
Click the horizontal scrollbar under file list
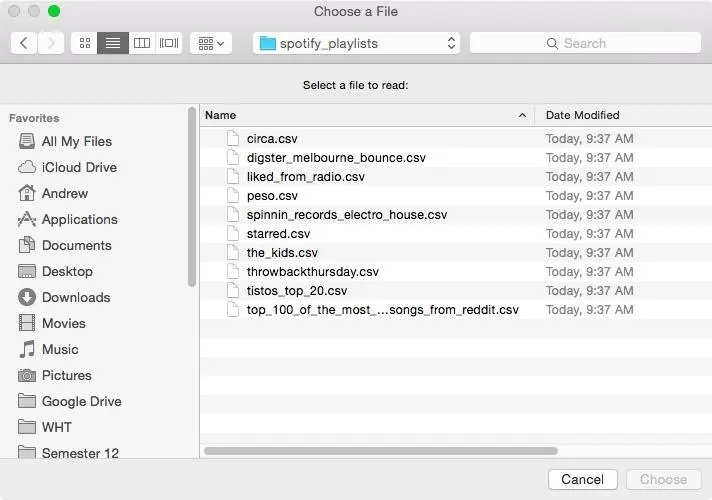pos(381,451)
